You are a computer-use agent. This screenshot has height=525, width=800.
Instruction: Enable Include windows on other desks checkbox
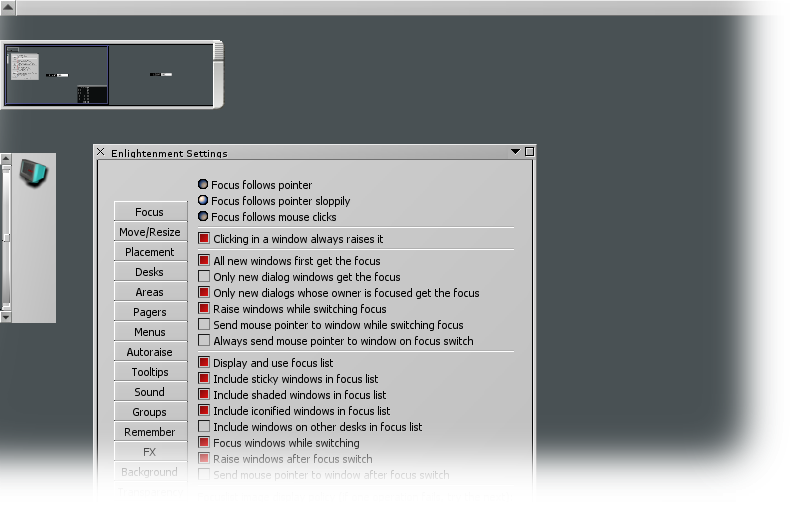click(x=204, y=427)
